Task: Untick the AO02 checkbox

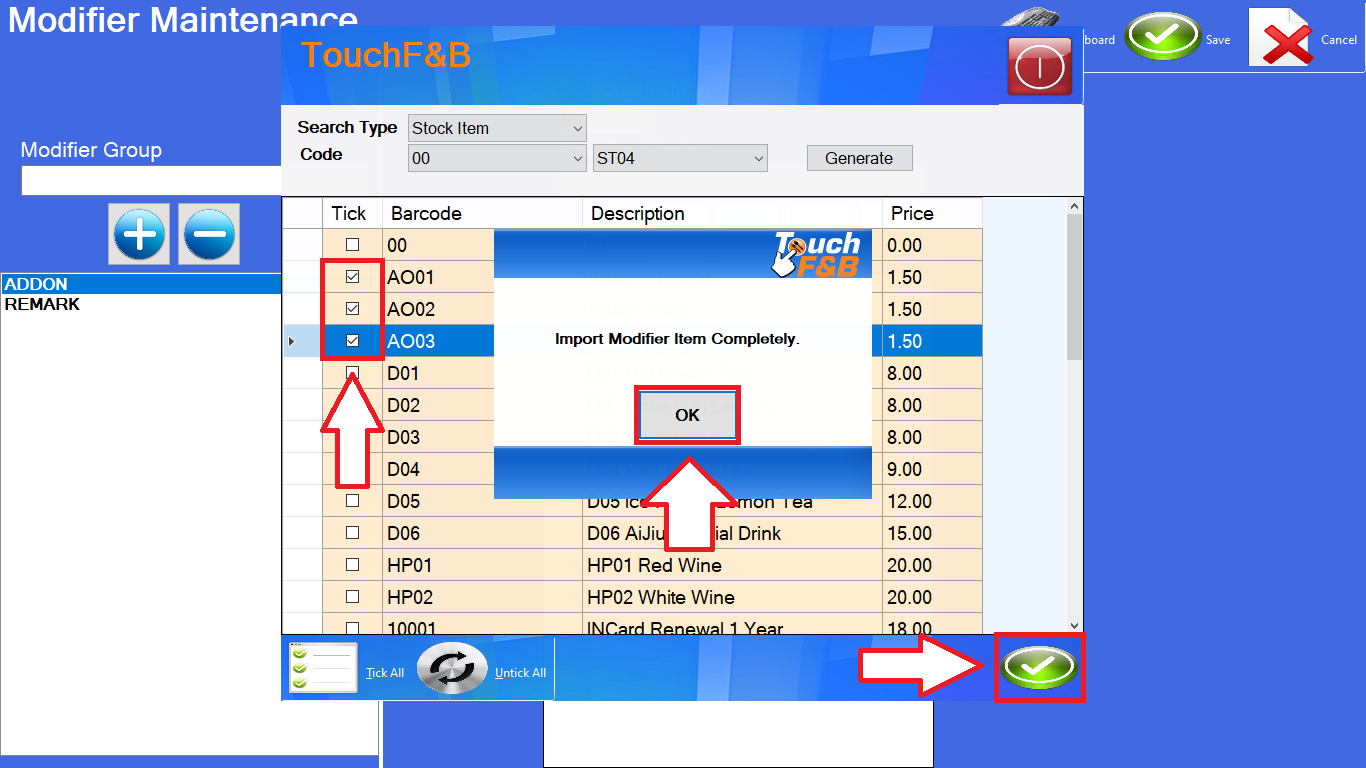Action: tap(352, 309)
